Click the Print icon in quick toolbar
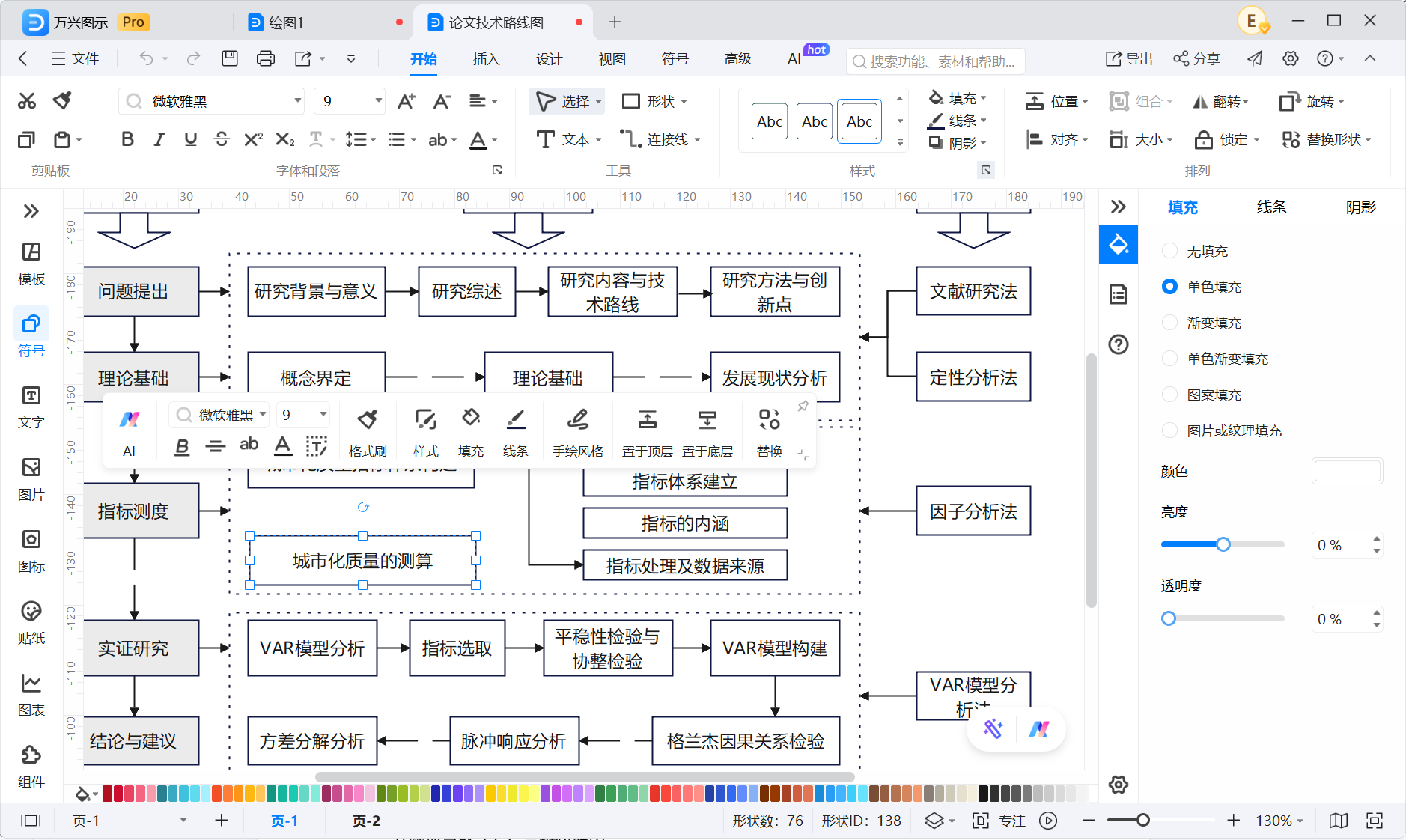This screenshot has width=1406, height=840. tap(266, 58)
